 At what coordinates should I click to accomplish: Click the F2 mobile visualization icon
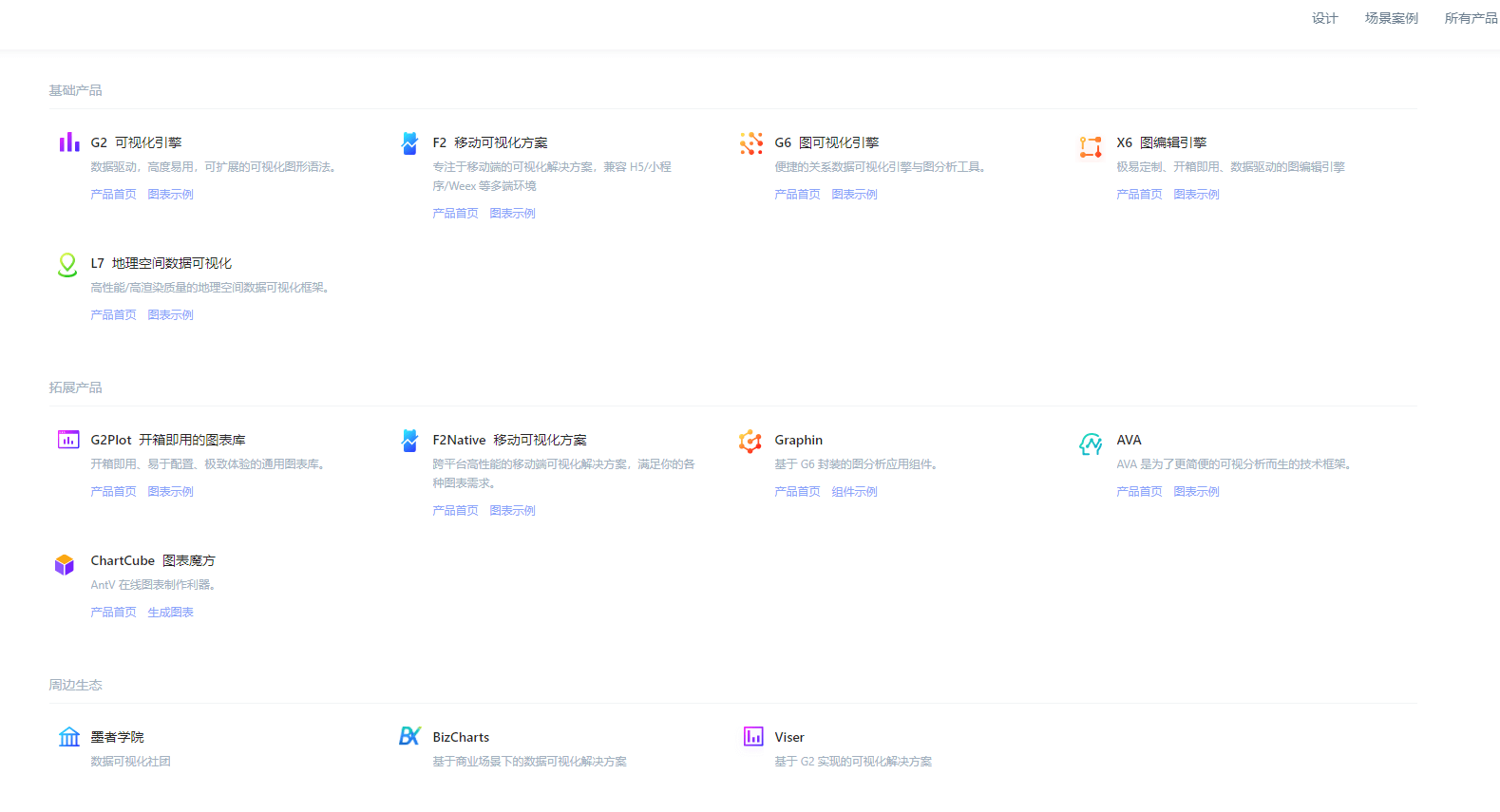click(x=409, y=143)
